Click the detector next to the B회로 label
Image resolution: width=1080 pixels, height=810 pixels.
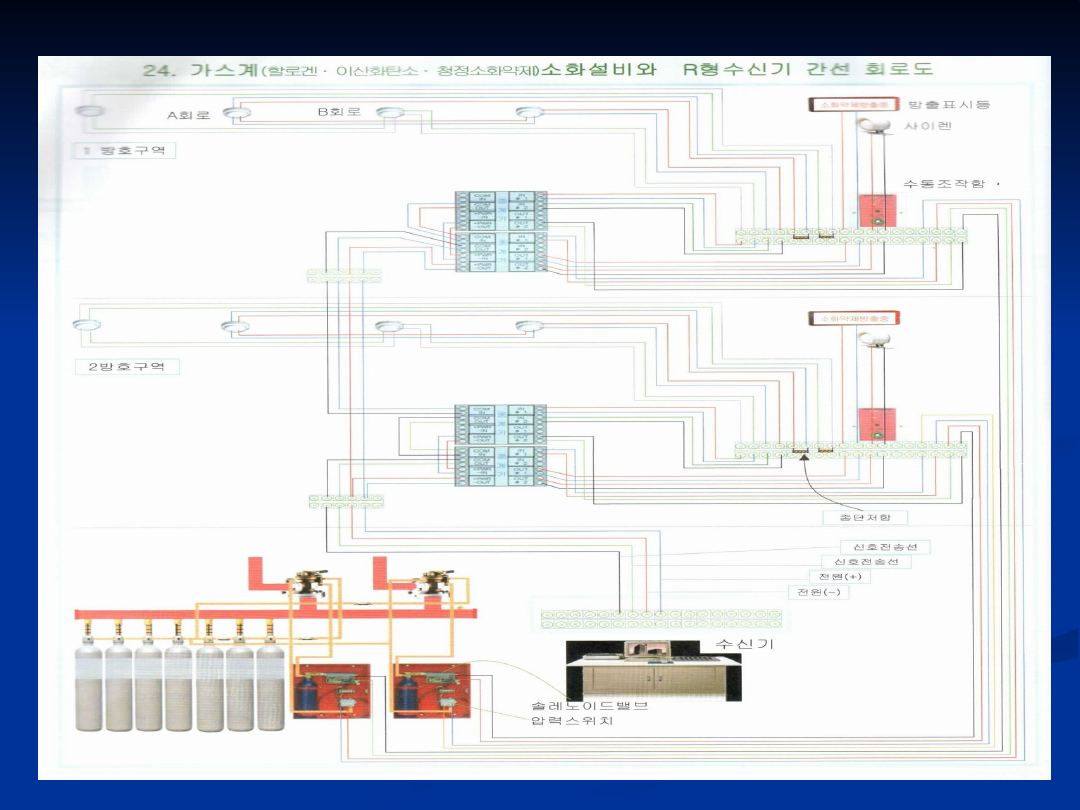388,114
